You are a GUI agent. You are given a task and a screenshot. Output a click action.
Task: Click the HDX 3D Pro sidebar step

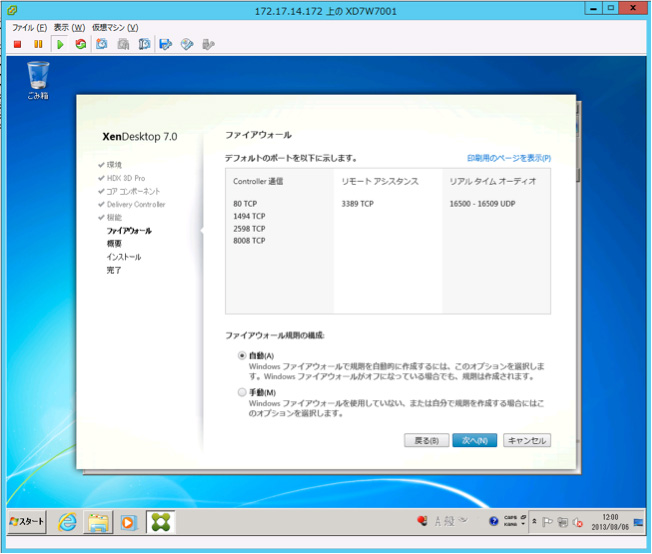(126, 178)
